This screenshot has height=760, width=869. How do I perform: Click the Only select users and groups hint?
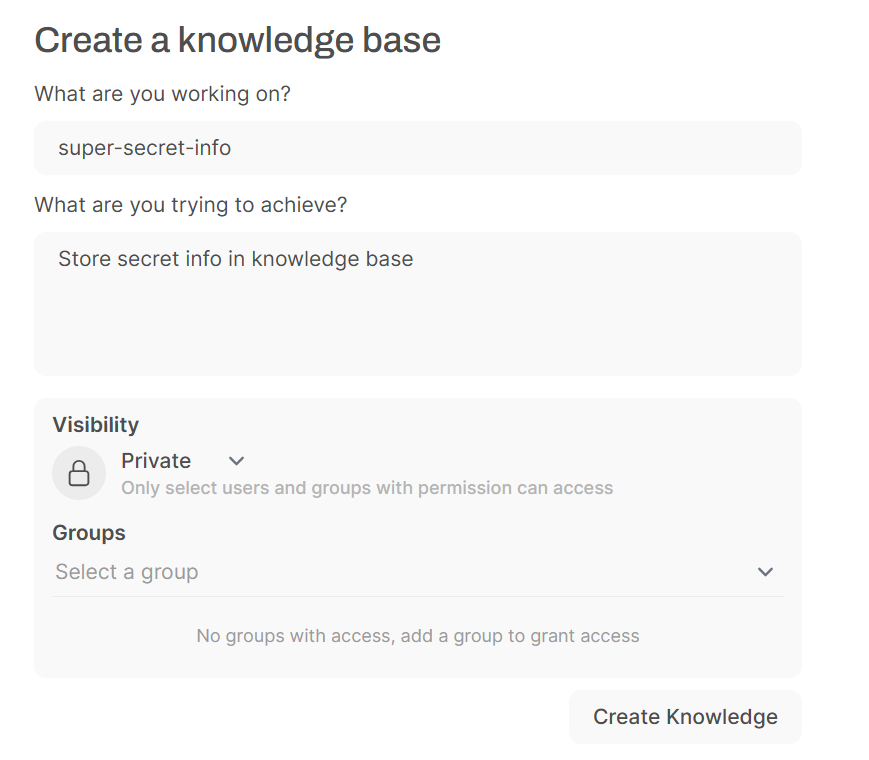tap(367, 488)
